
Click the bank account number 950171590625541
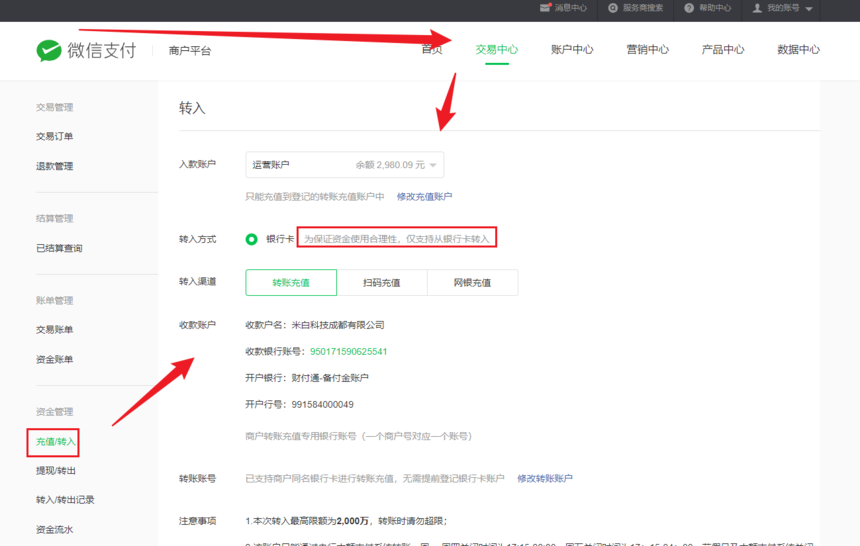click(349, 351)
